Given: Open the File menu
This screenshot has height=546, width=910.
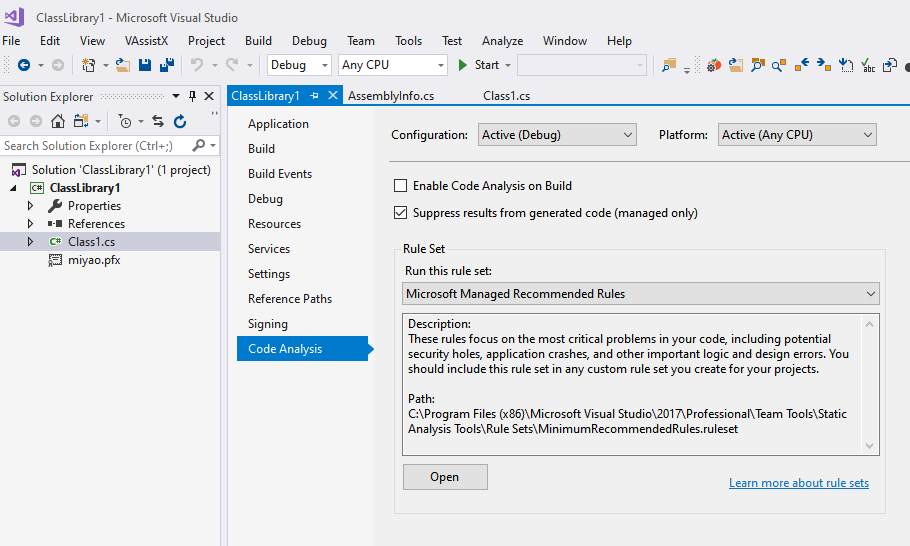Looking at the screenshot, I should [11, 41].
